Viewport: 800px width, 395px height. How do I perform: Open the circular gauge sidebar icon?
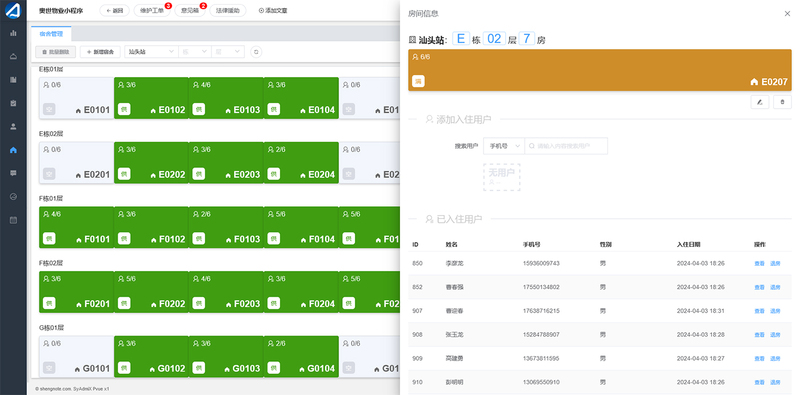(13, 197)
